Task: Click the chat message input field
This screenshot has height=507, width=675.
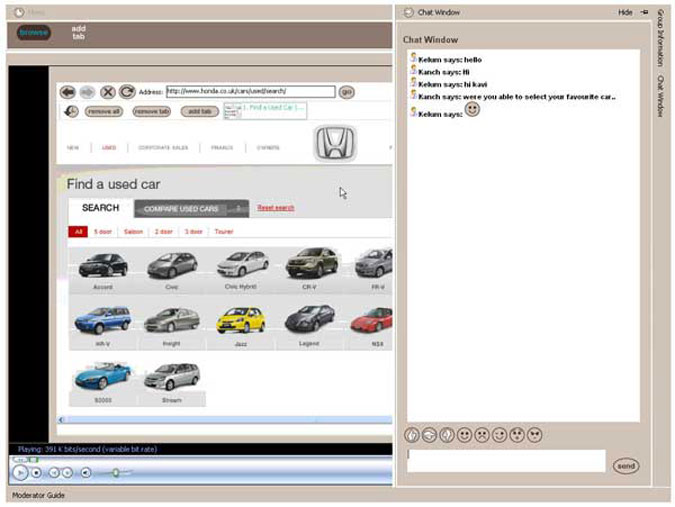Action: click(505, 460)
